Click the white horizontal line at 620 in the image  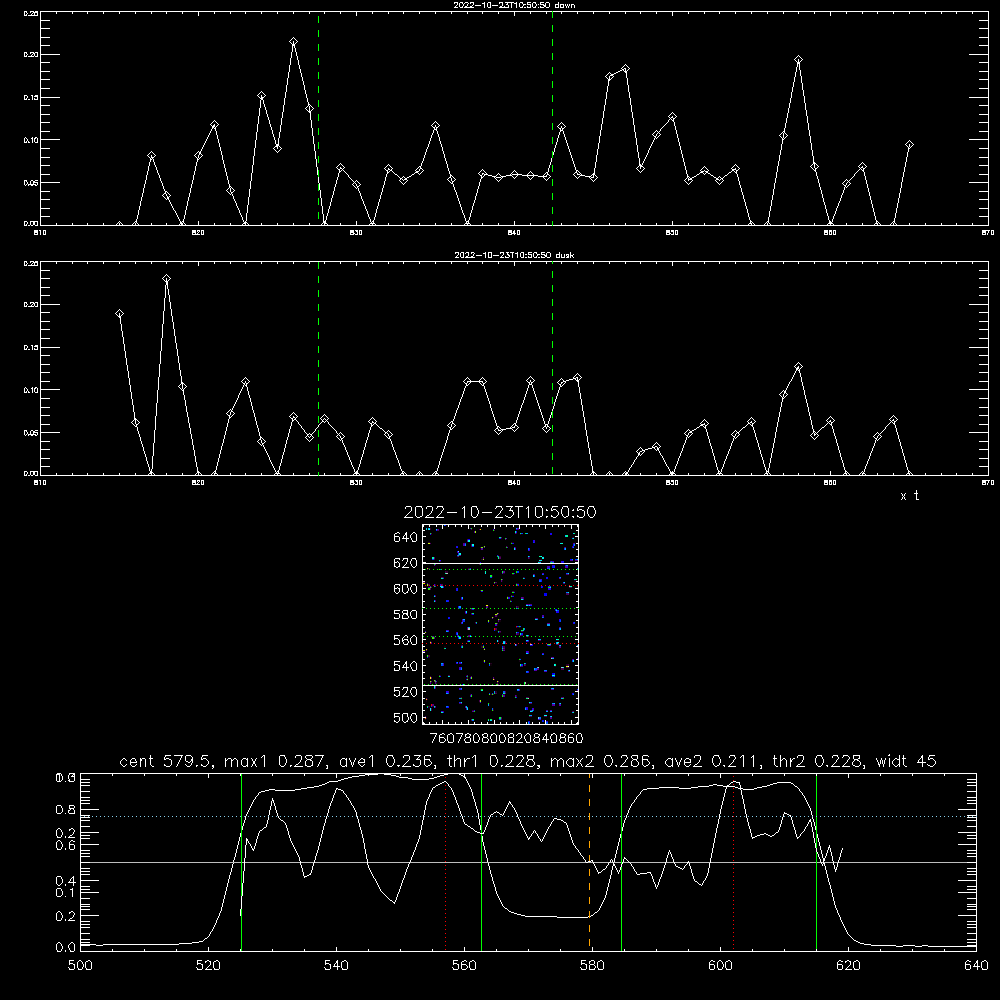coord(501,563)
